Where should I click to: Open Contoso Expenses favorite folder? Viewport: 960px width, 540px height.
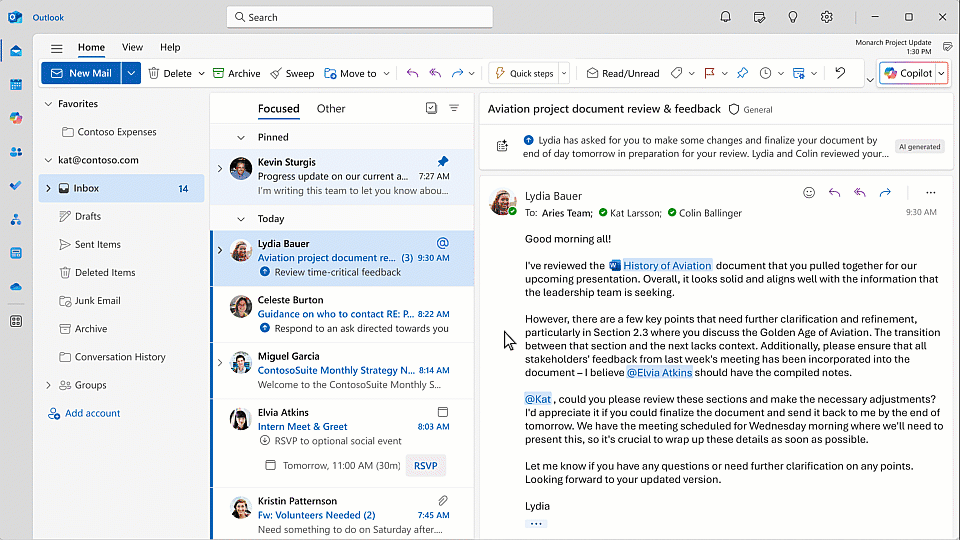[122, 132]
